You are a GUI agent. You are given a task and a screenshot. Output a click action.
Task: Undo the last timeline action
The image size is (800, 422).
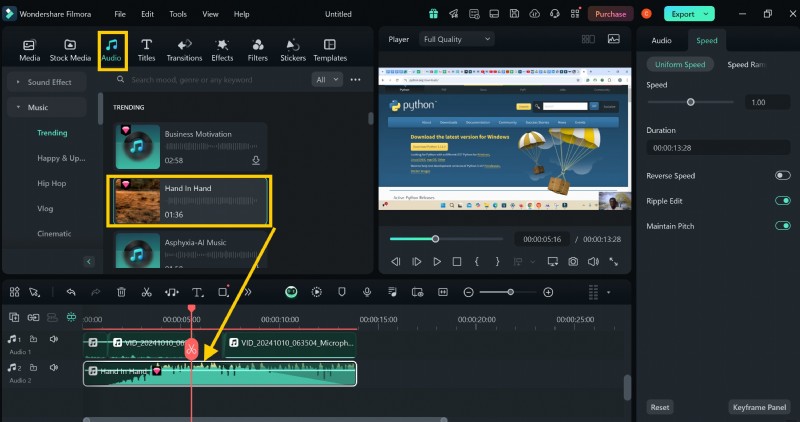click(71, 292)
